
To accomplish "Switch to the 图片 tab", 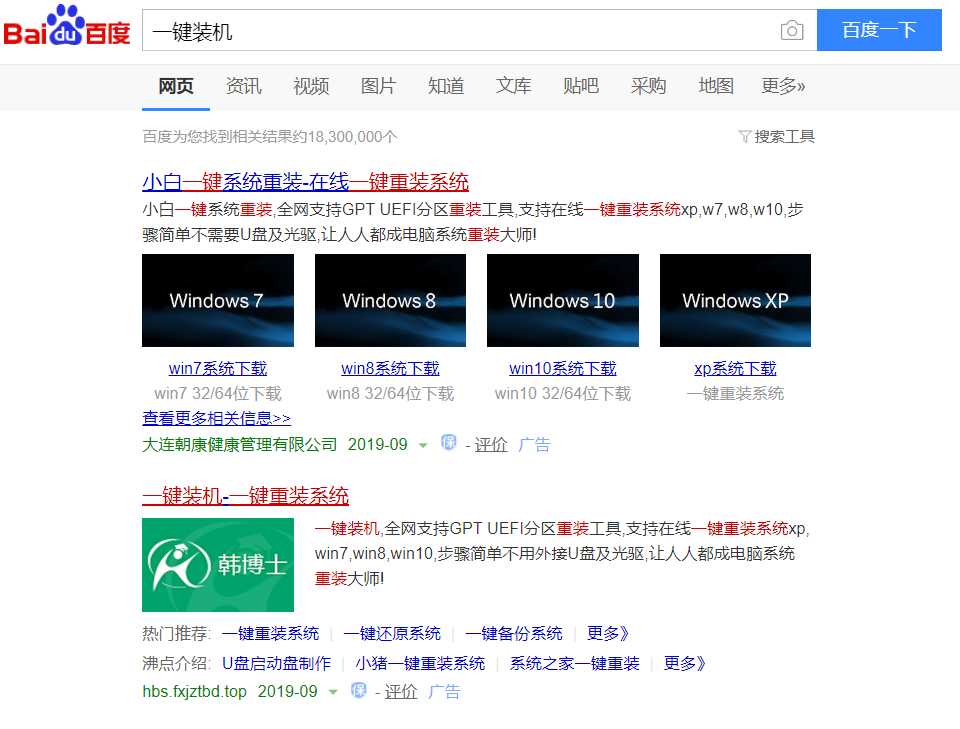I will point(378,86).
